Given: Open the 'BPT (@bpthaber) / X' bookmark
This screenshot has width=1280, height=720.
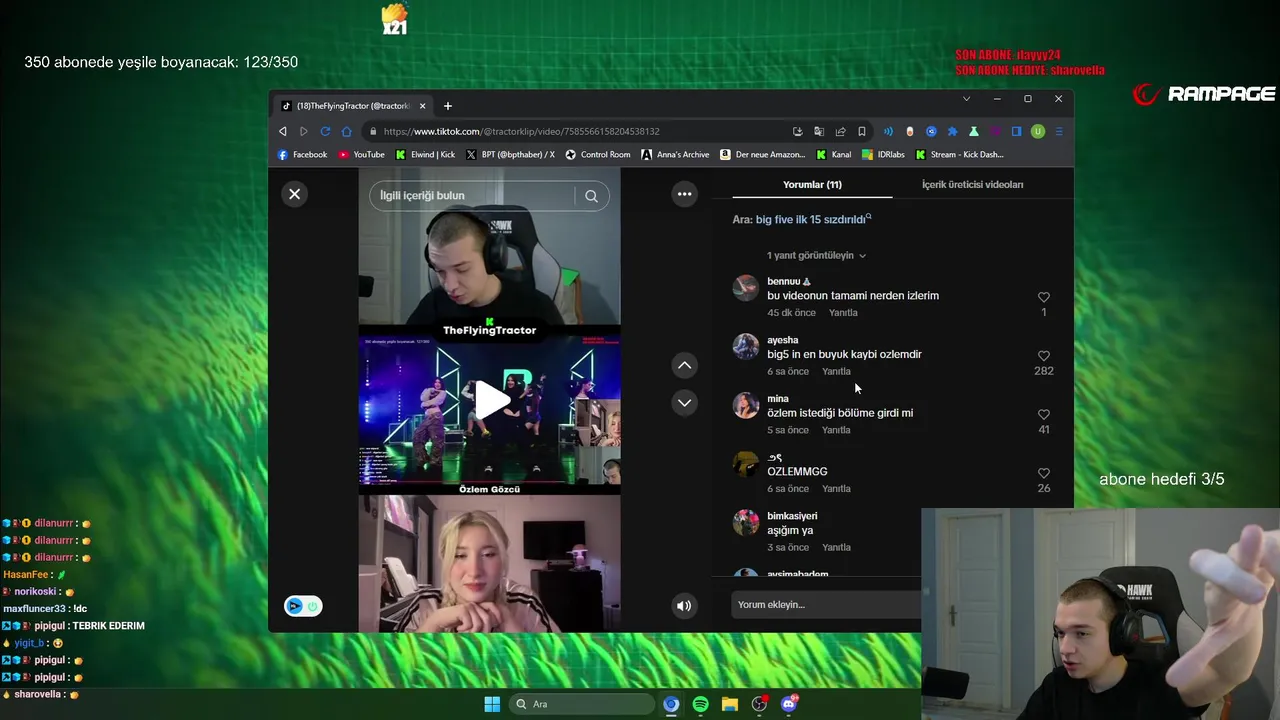Looking at the screenshot, I should (510, 155).
